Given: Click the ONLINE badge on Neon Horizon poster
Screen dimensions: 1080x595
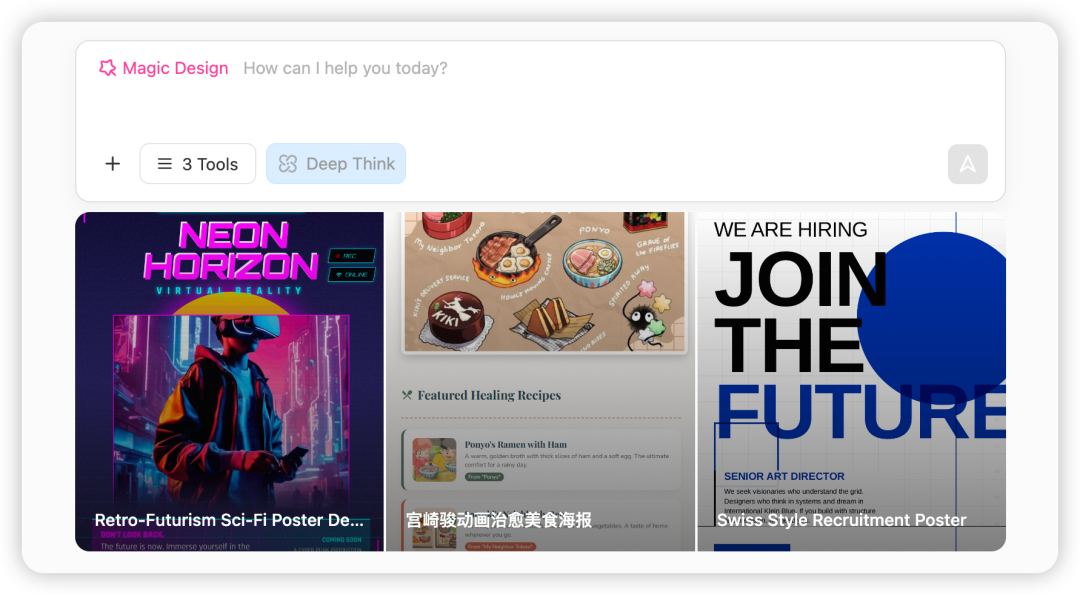Looking at the screenshot, I should pos(352,275).
